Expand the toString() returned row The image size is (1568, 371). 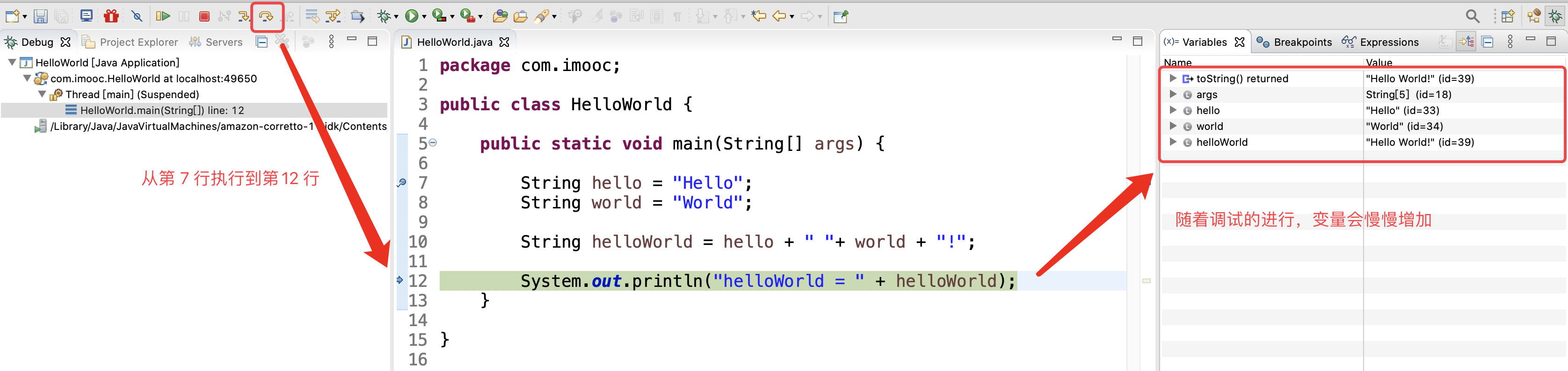pyautogui.click(x=1172, y=78)
